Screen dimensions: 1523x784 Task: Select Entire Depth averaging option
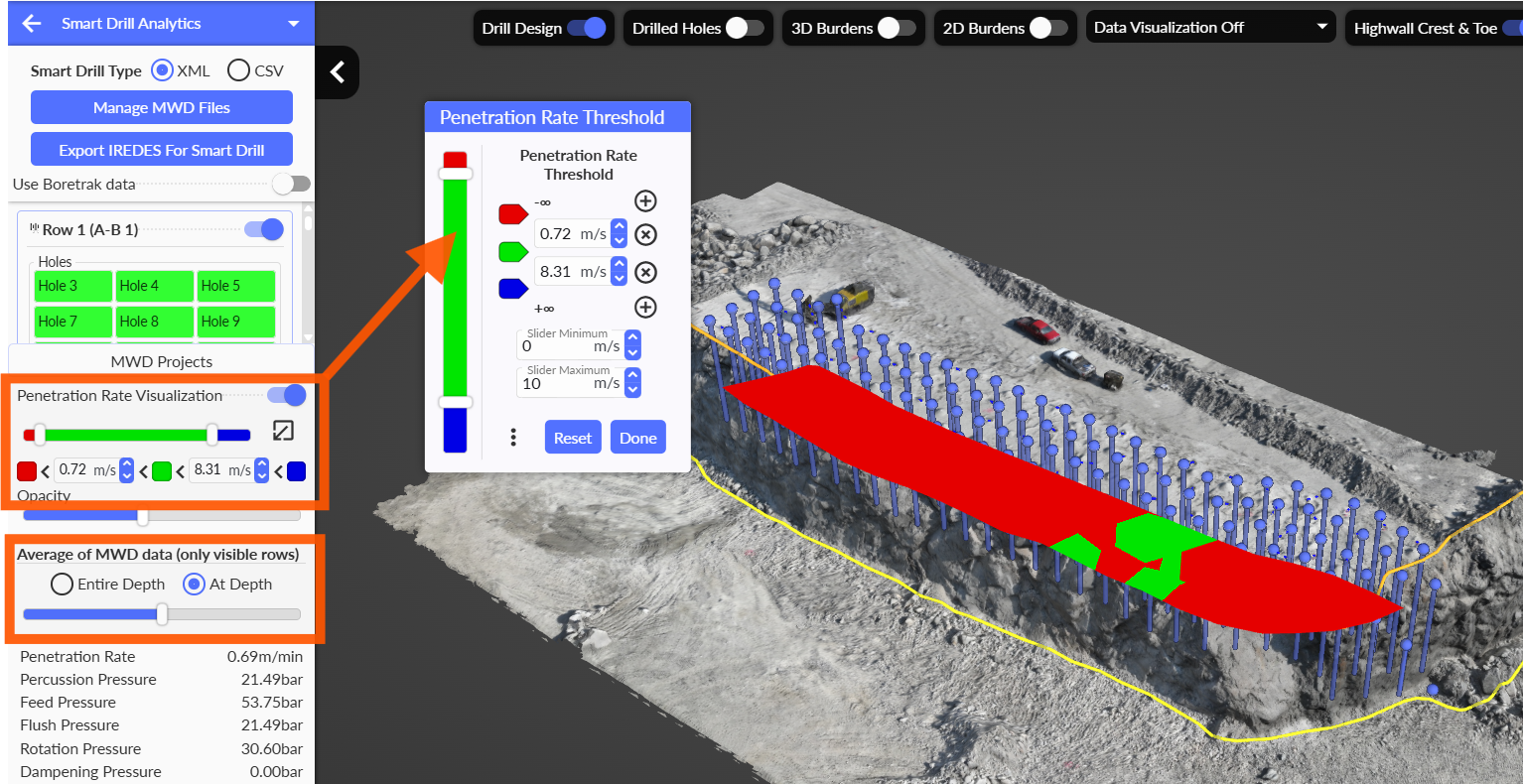tap(62, 585)
